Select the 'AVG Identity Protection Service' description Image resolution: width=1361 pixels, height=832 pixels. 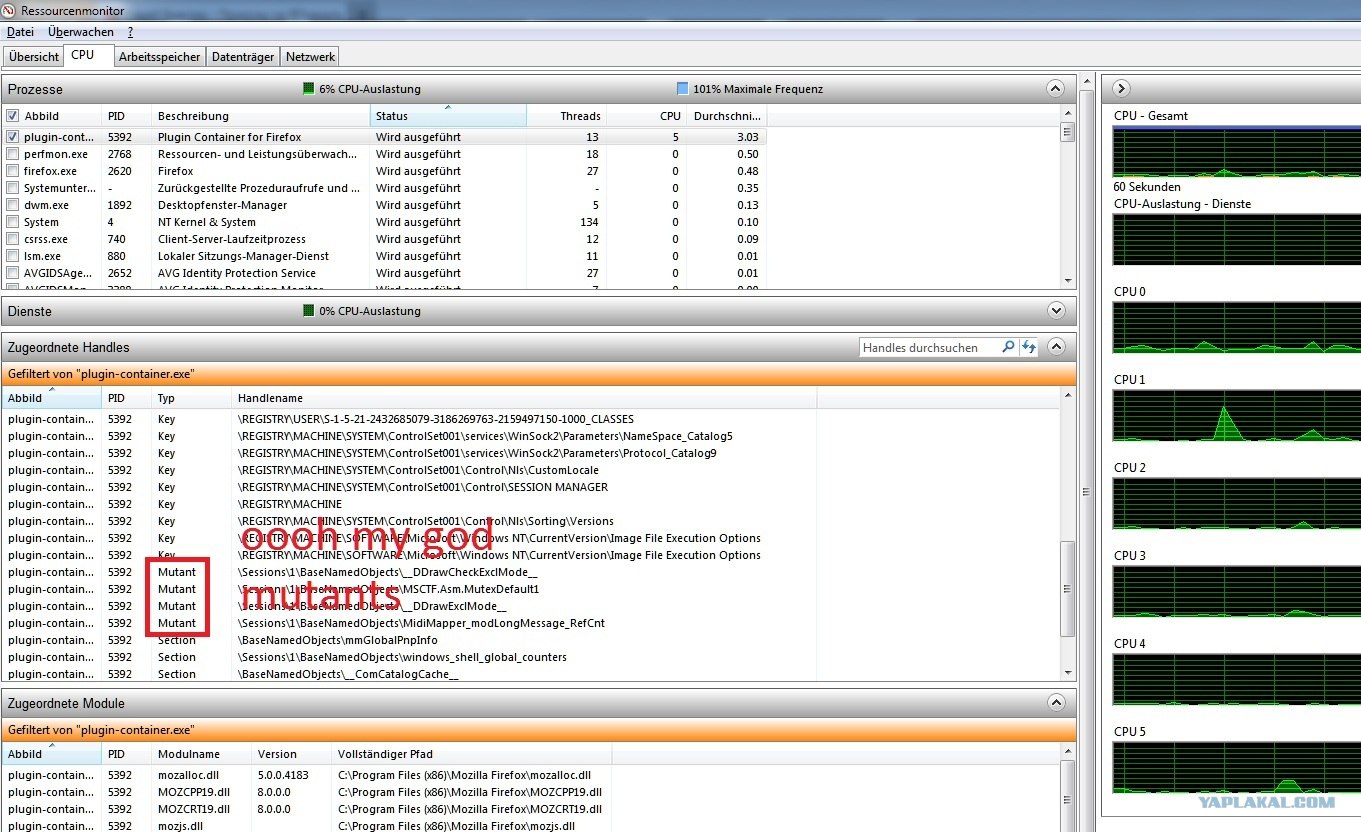[x=237, y=273]
